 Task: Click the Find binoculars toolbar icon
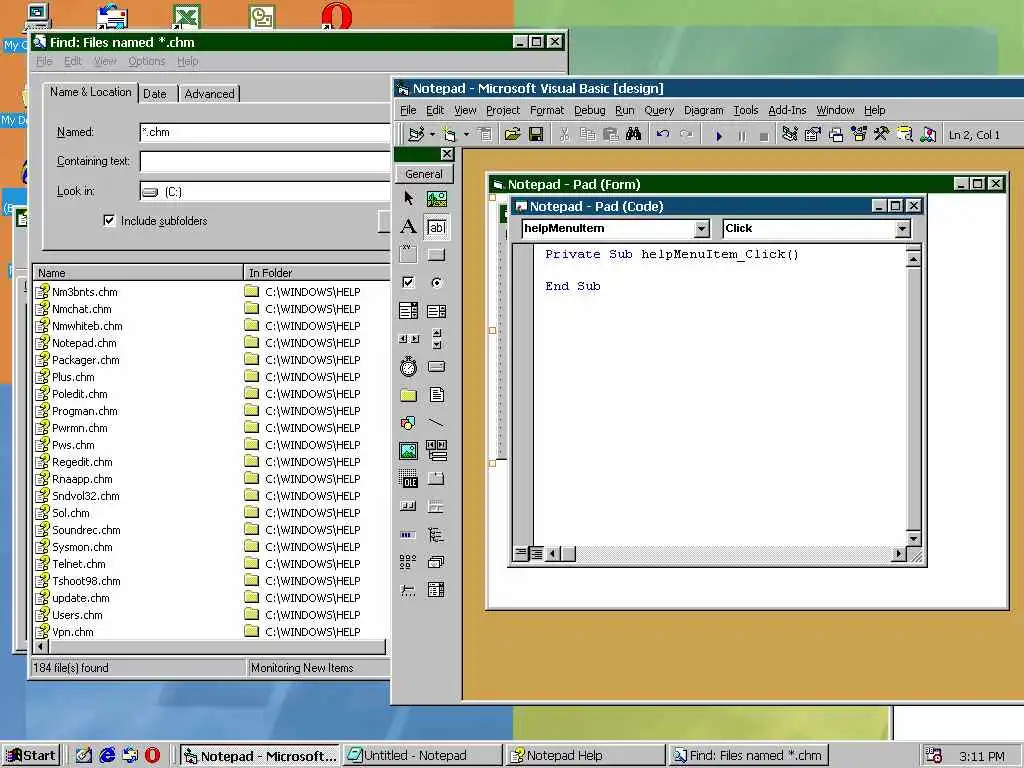tap(633, 135)
